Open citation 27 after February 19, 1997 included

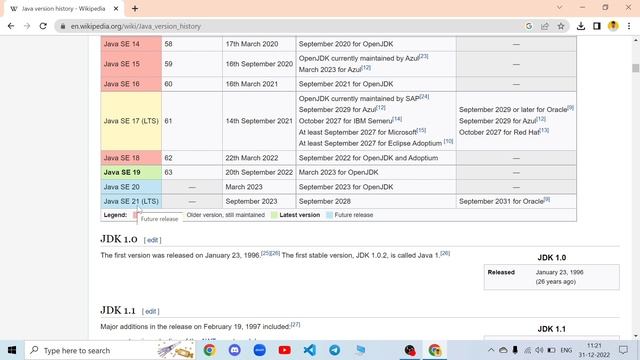coord(296,324)
